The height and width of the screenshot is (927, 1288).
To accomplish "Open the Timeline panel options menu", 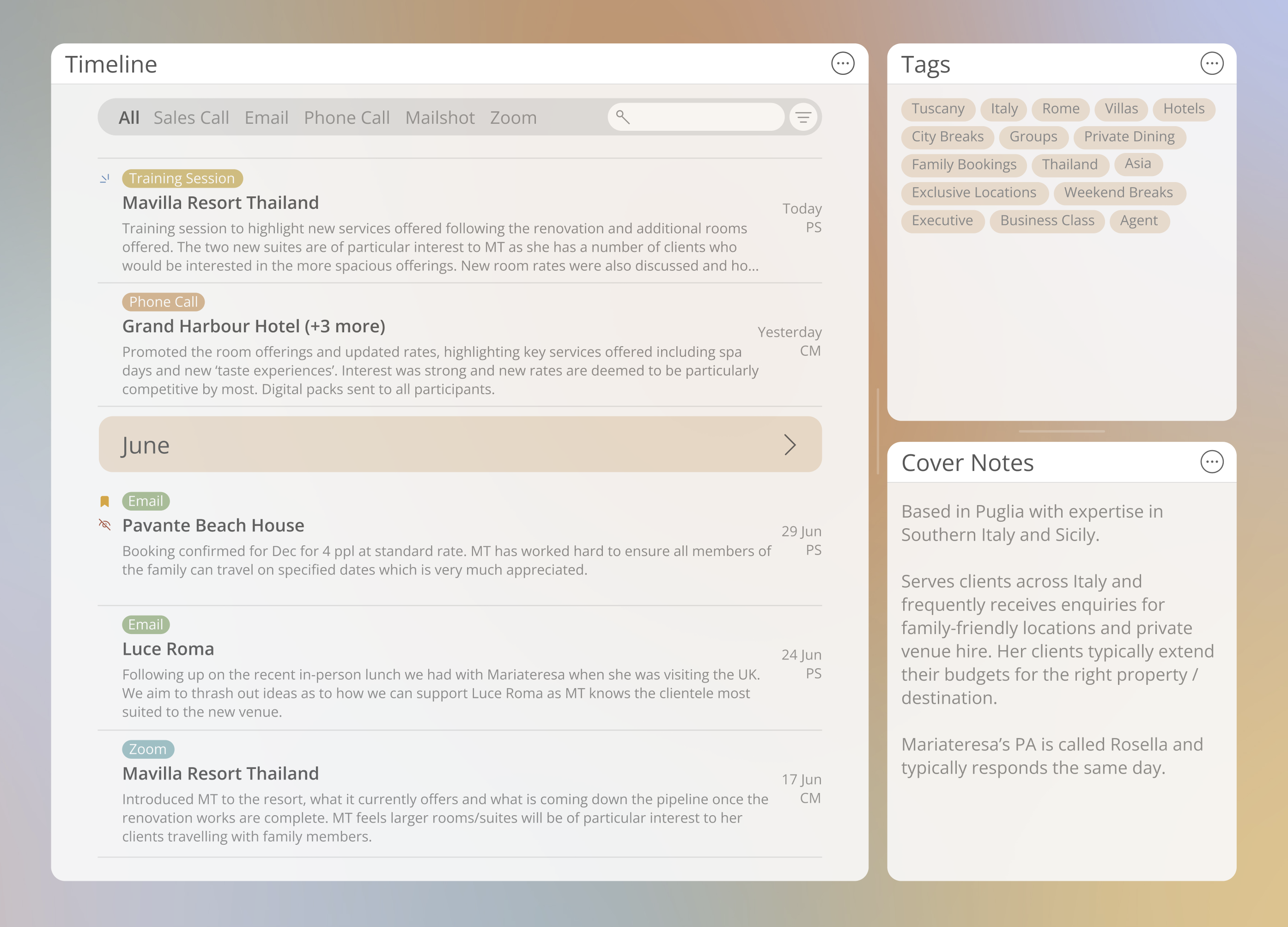I will 842,64.
